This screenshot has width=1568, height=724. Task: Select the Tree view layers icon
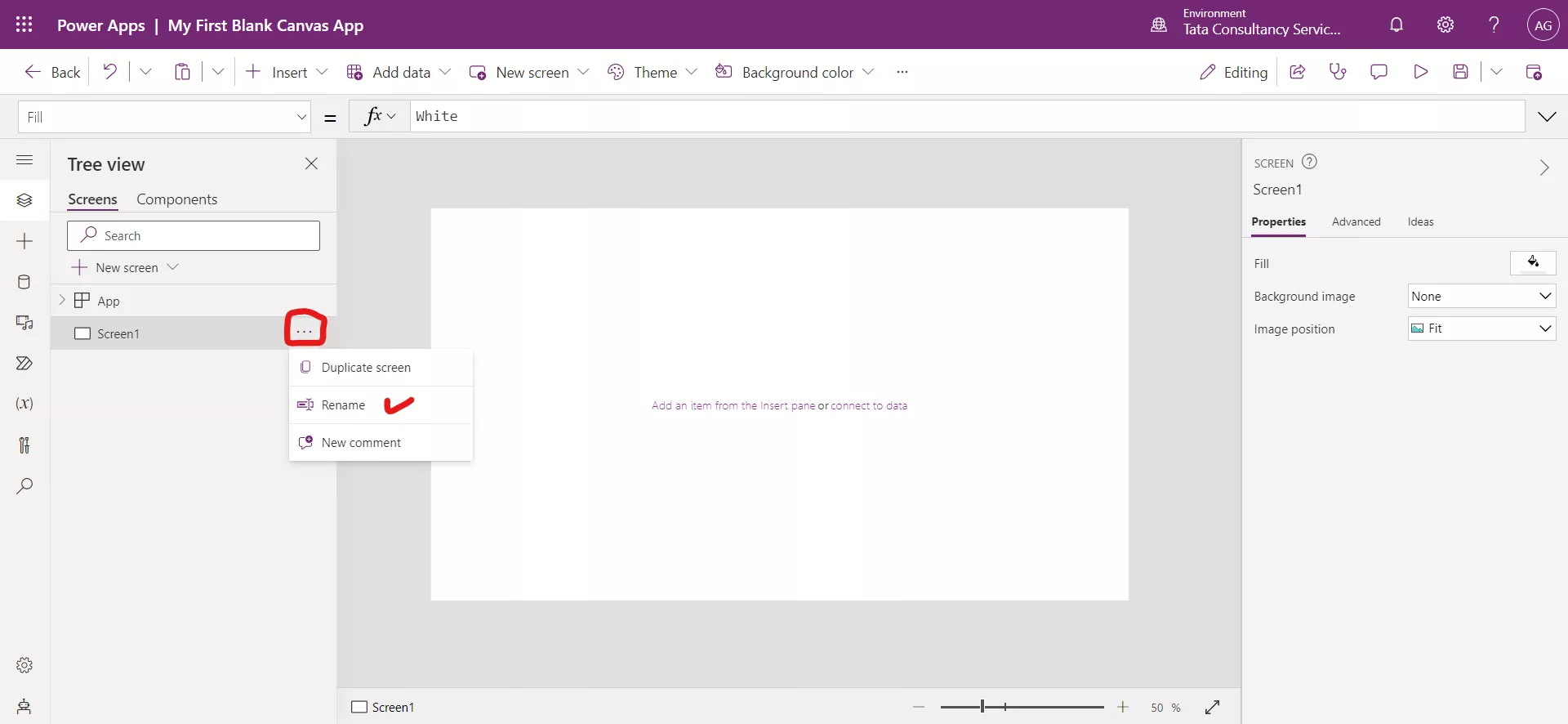tap(24, 200)
